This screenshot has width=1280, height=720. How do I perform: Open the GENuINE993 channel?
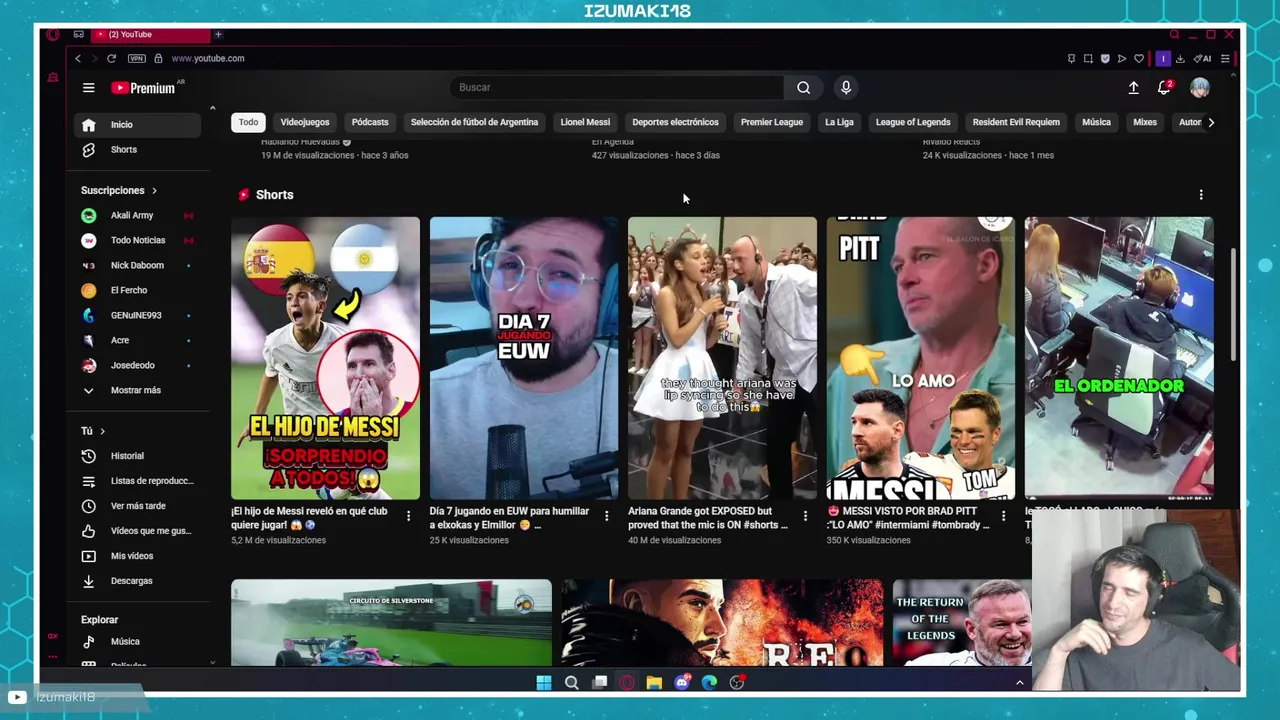coord(137,315)
